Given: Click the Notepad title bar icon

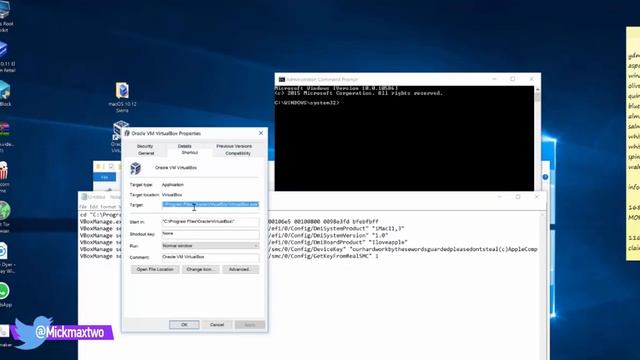Looking at the screenshot, I should coord(84,197).
